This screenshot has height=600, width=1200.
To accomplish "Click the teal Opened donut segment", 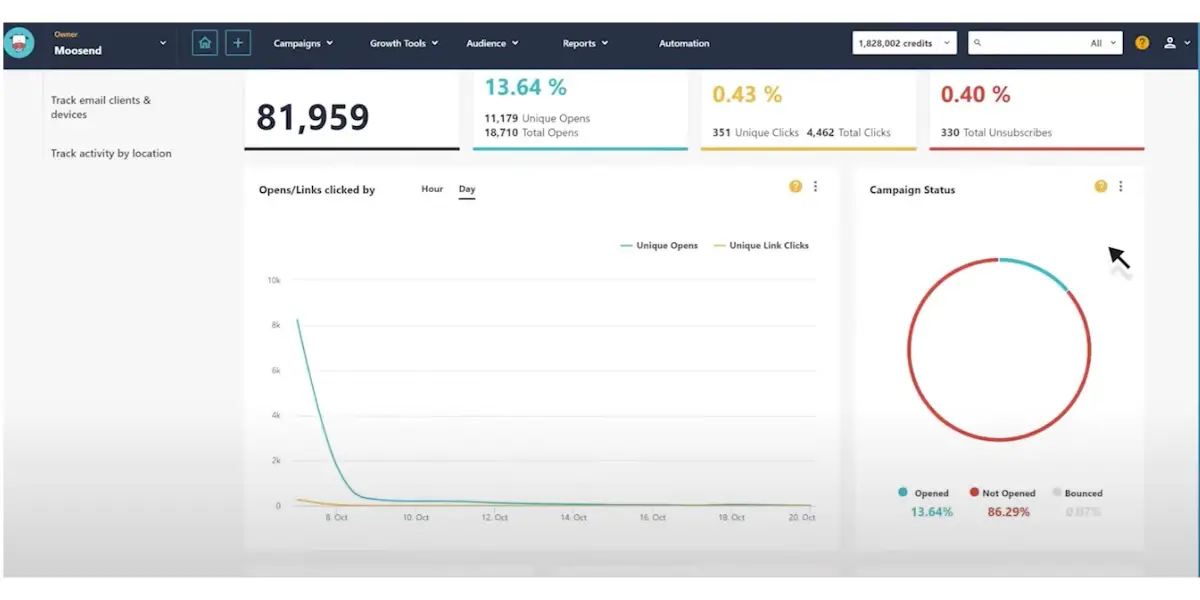I will tap(1038, 271).
